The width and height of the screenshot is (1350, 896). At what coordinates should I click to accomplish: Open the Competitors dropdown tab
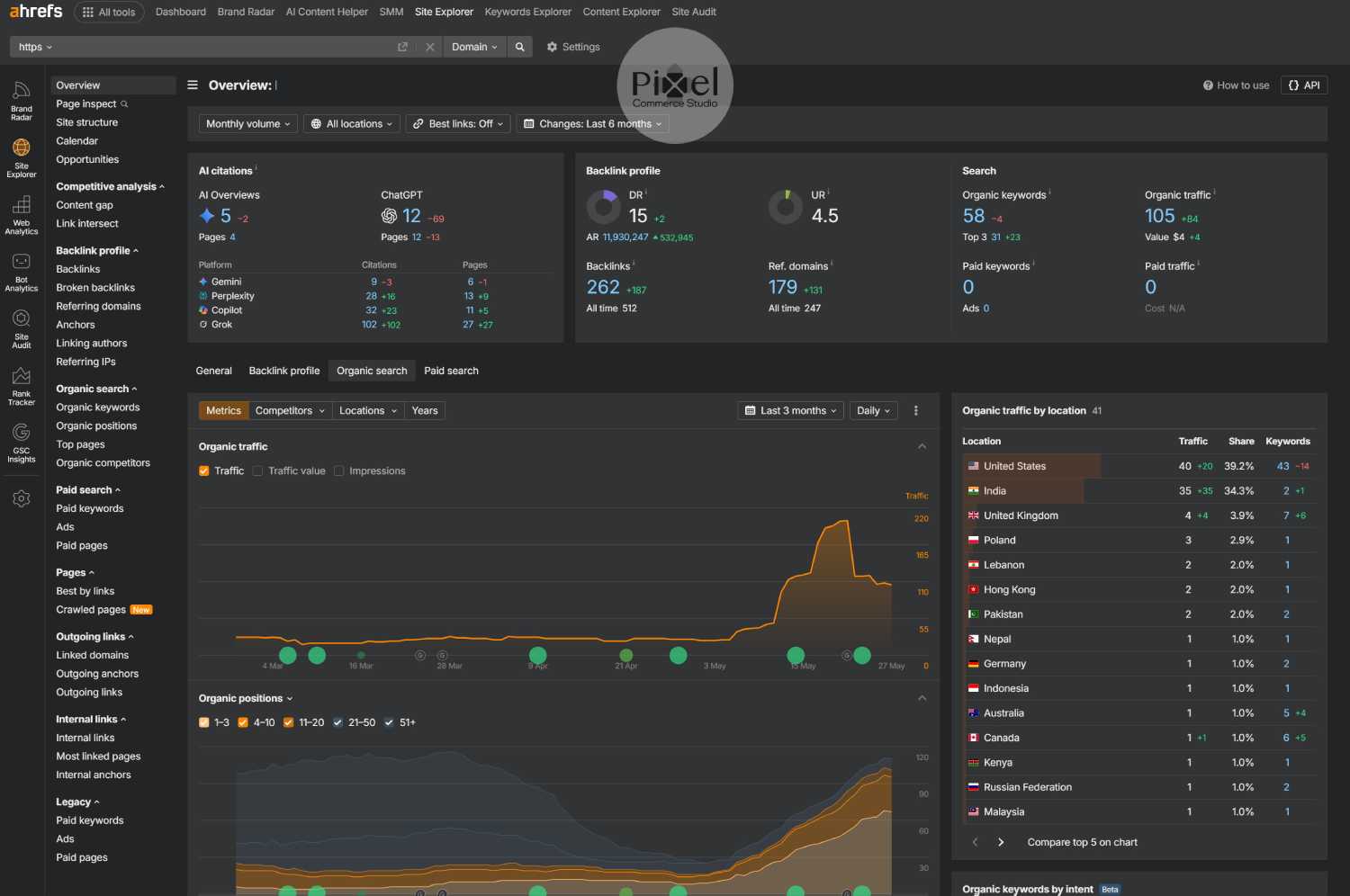point(290,410)
